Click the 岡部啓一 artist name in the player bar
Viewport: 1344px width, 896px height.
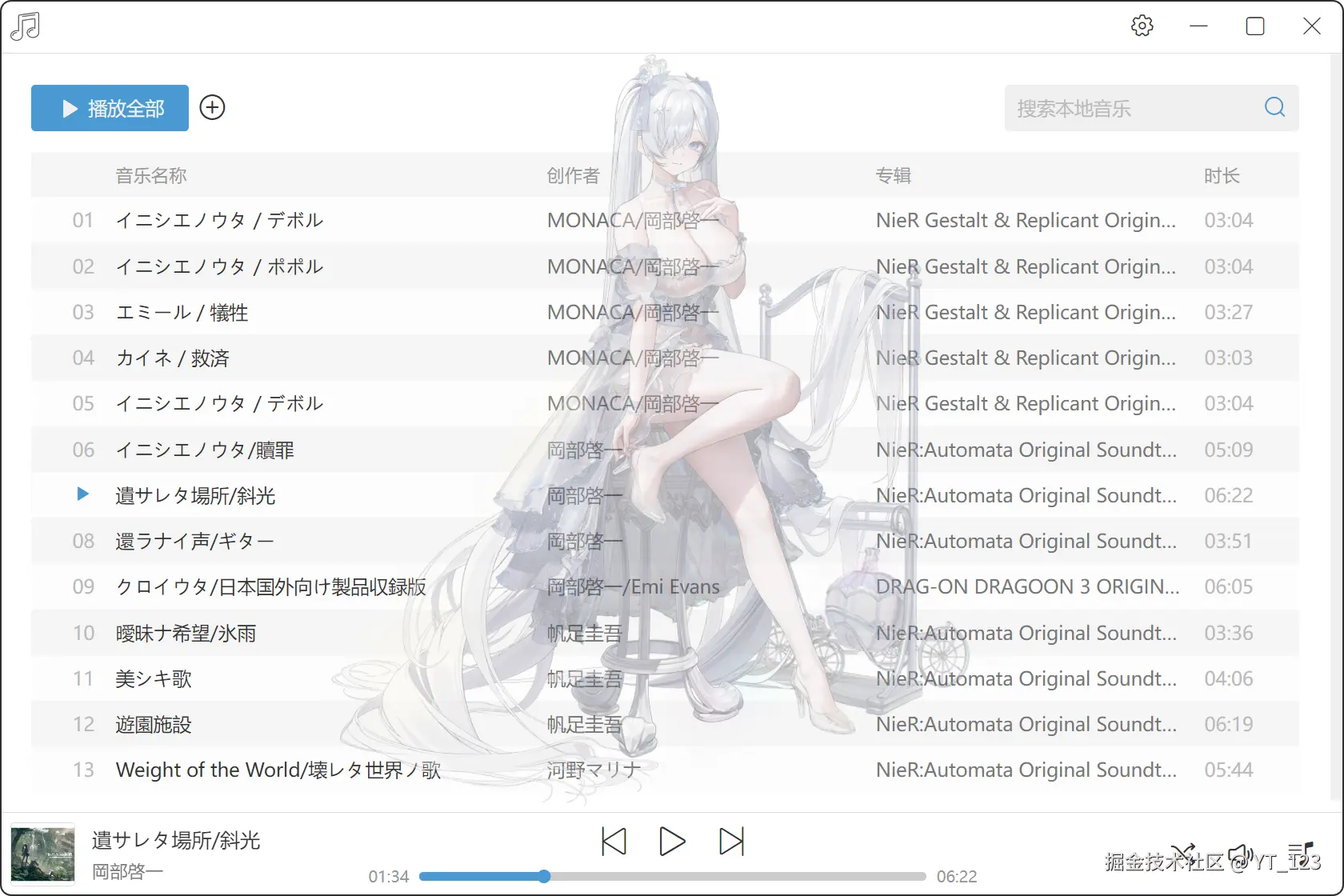click(128, 871)
